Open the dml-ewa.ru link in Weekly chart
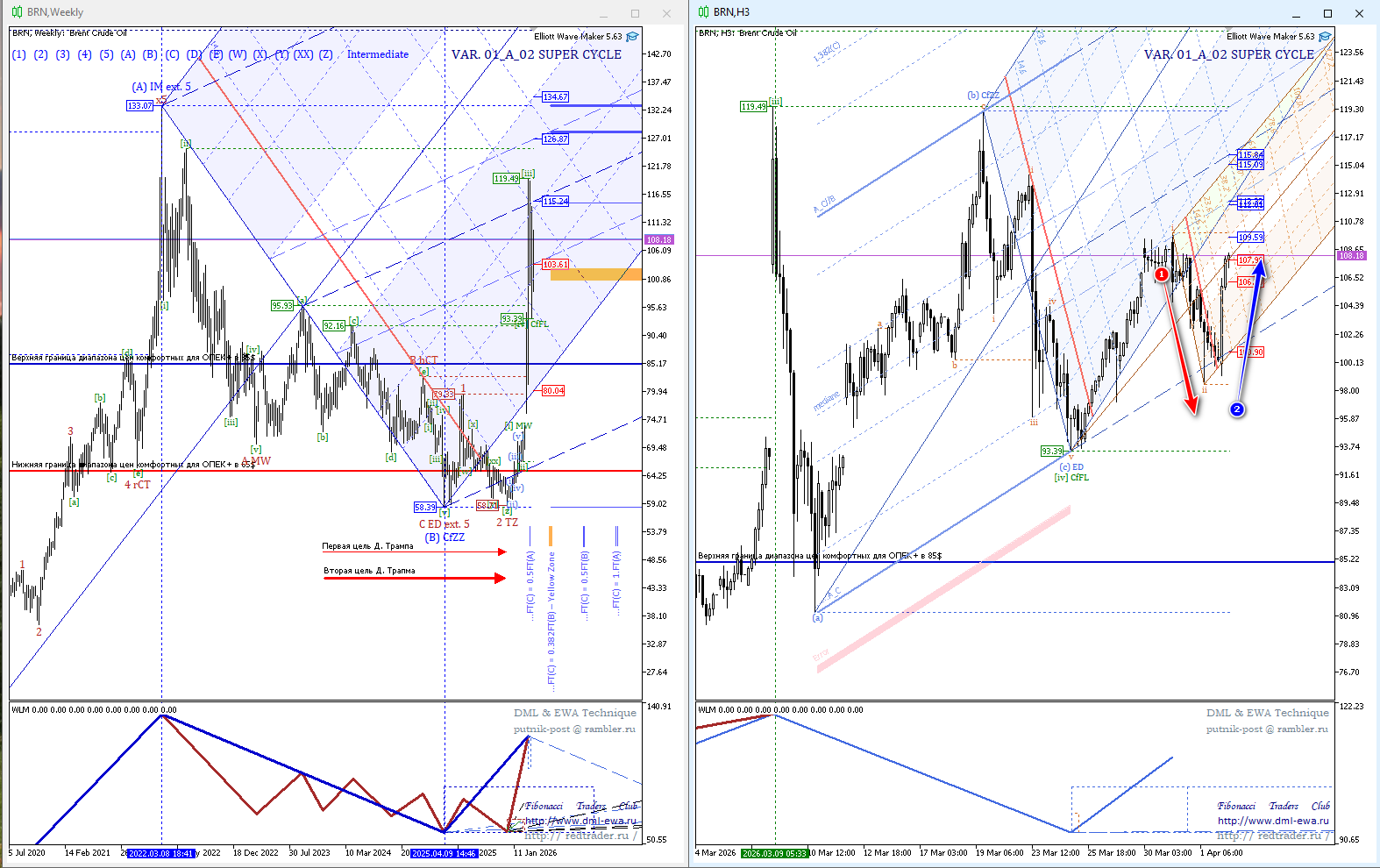The image size is (1380, 868). (580, 821)
